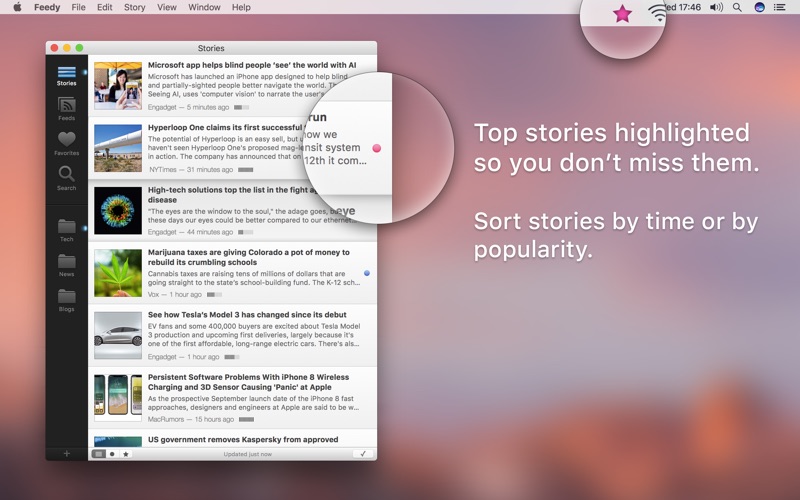Image resolution: width=800 pixels, height=500 pixels.
Task: Click the iPhone 8 mockups thumbnail
Action: (x=118, y=398)
